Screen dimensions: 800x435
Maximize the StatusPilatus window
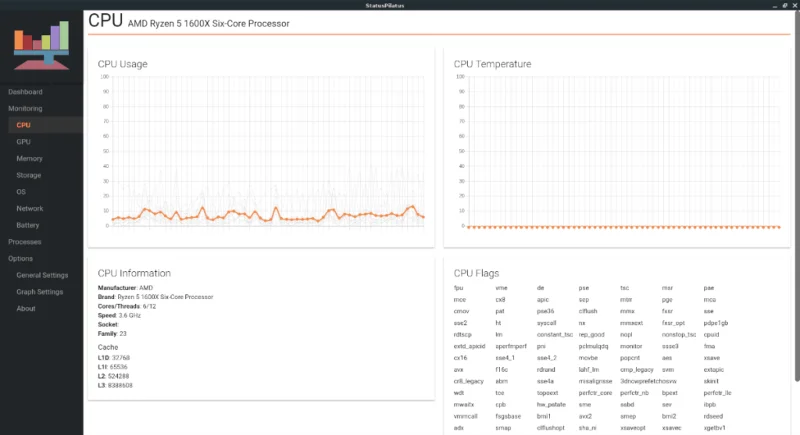785,5
